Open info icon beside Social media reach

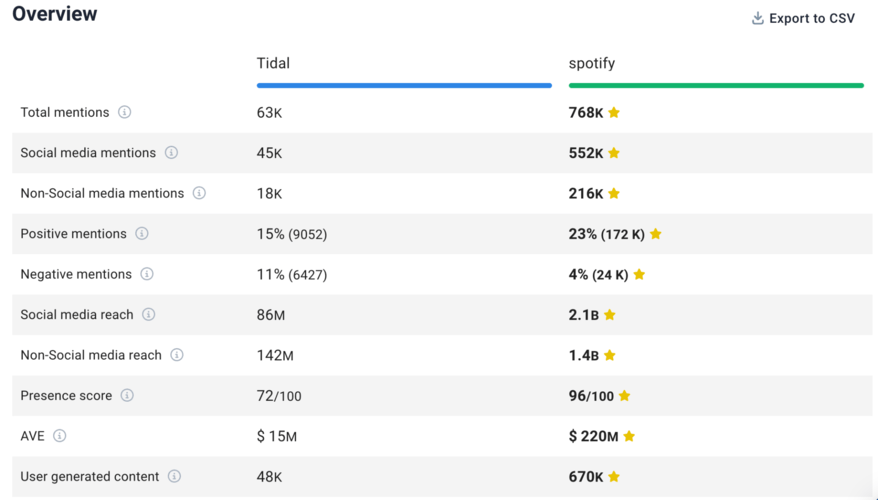pos(149,315)
